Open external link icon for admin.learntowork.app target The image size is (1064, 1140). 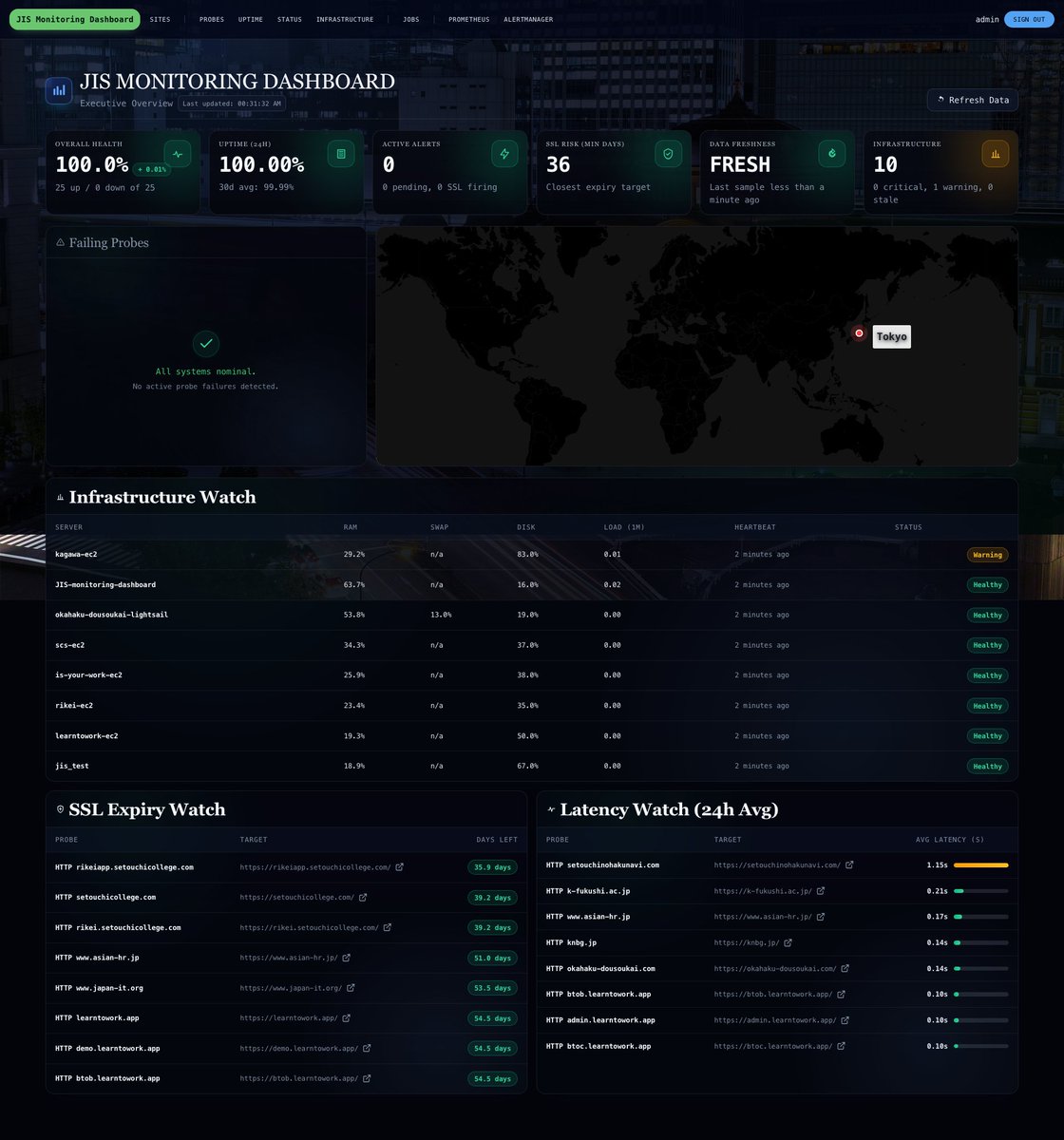[845, 1020]
